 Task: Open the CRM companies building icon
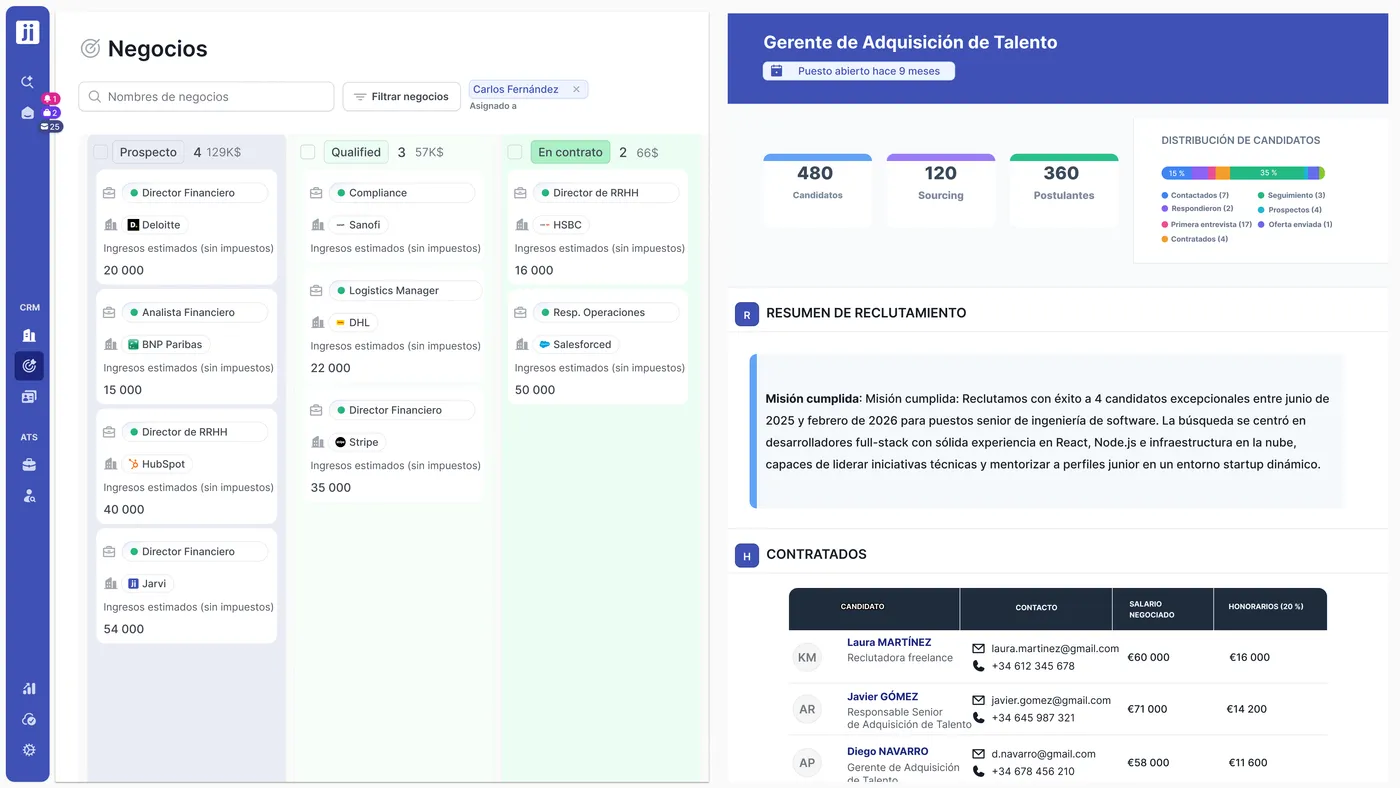tap(29, 336)
